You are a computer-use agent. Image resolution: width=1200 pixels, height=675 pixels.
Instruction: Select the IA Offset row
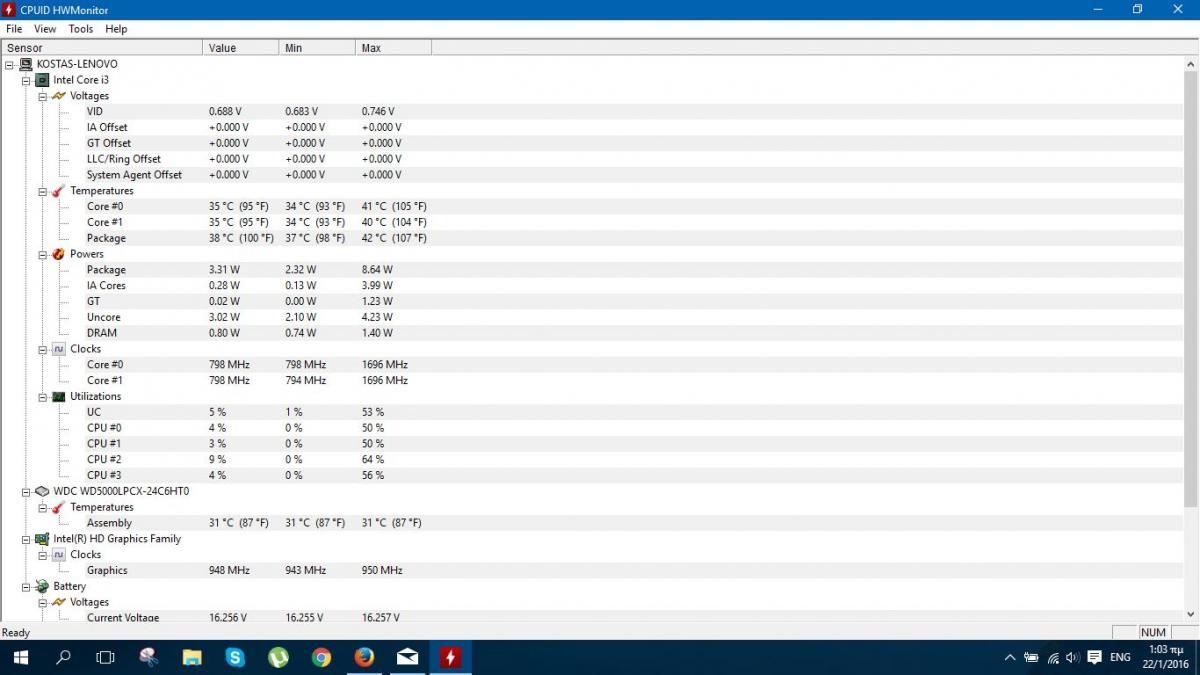[592, 128]
